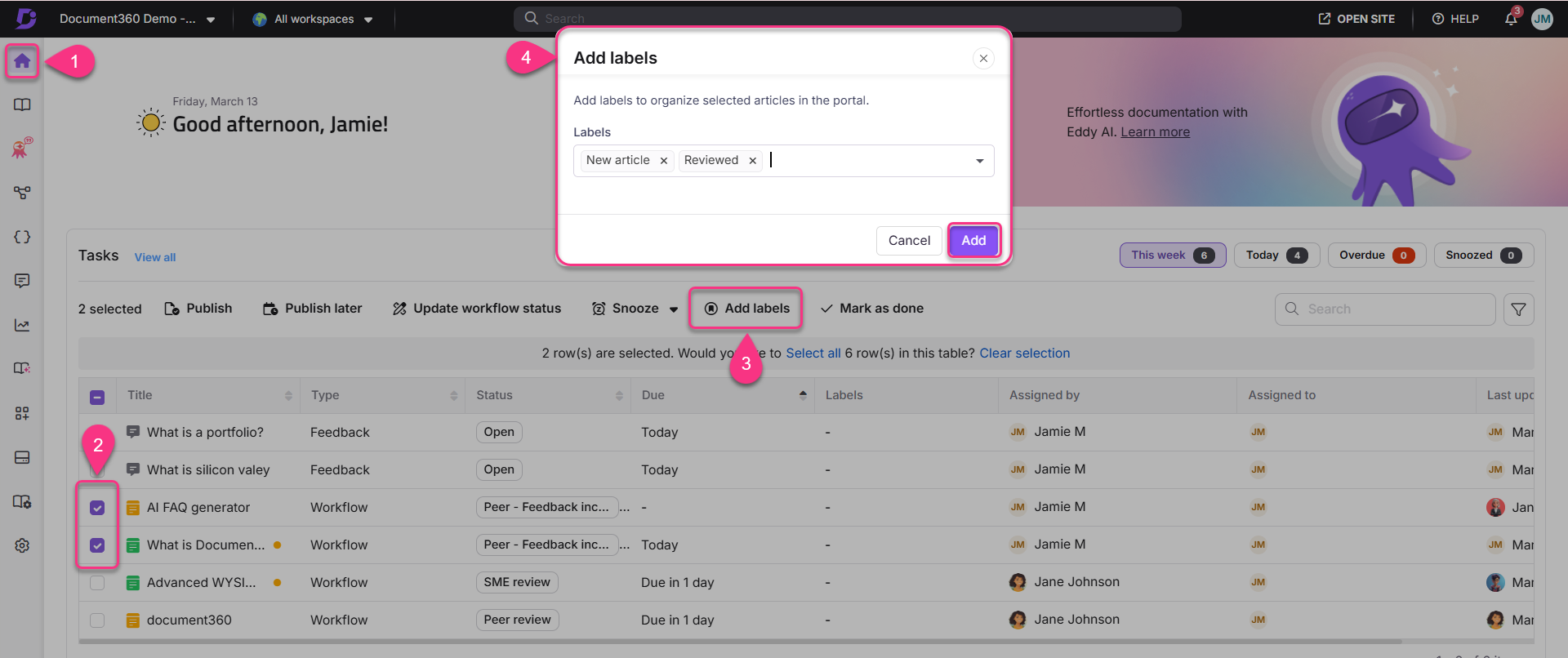Open the workflow tree icon in sidebar
This screenshot has height=658, width=1568.
pyautogui.click(x=22, y=193)
